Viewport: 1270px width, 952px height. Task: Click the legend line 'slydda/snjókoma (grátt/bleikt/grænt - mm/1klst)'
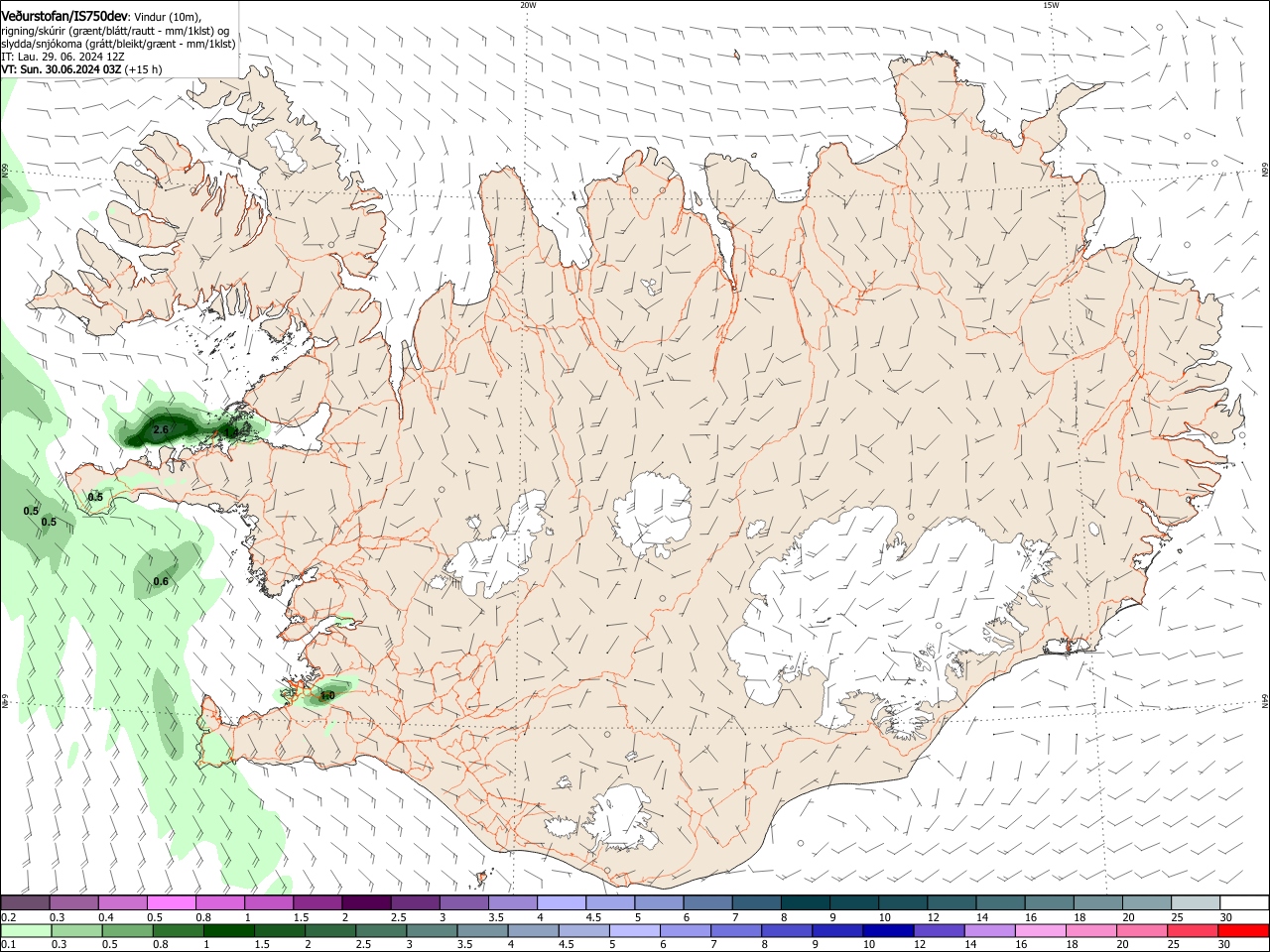tap(118, 44)
